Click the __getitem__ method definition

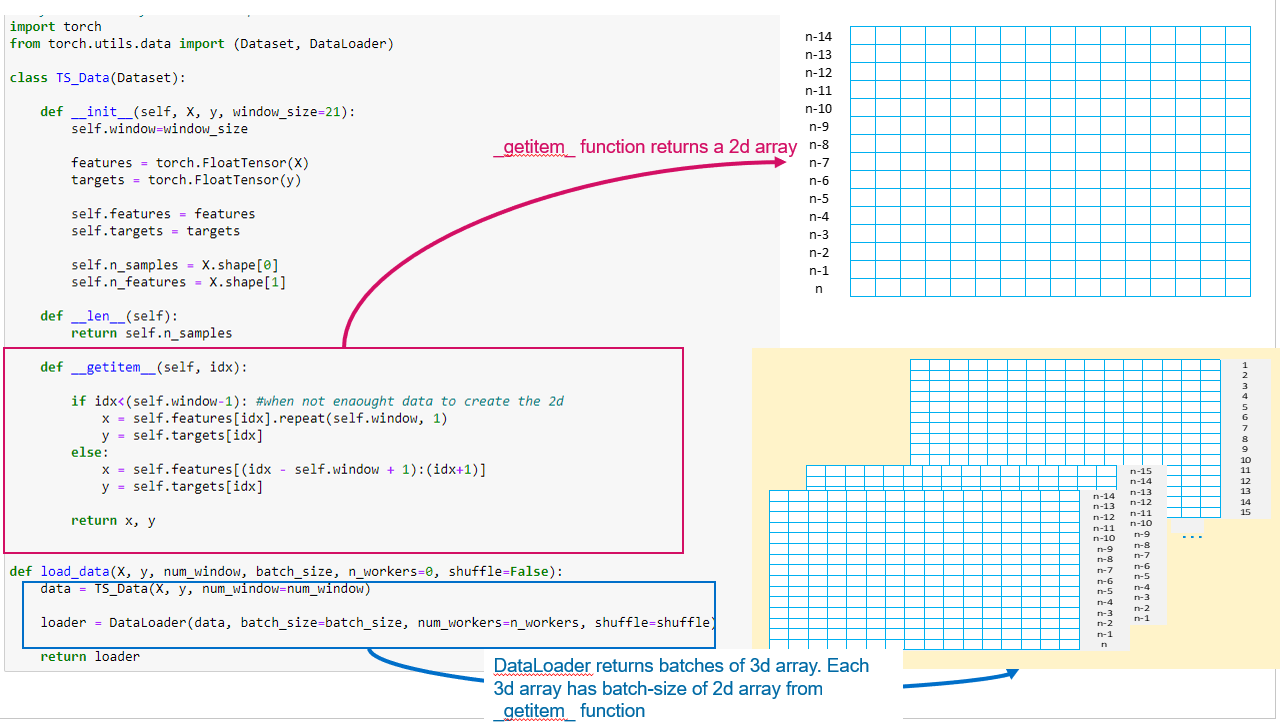tap(143, 367)
